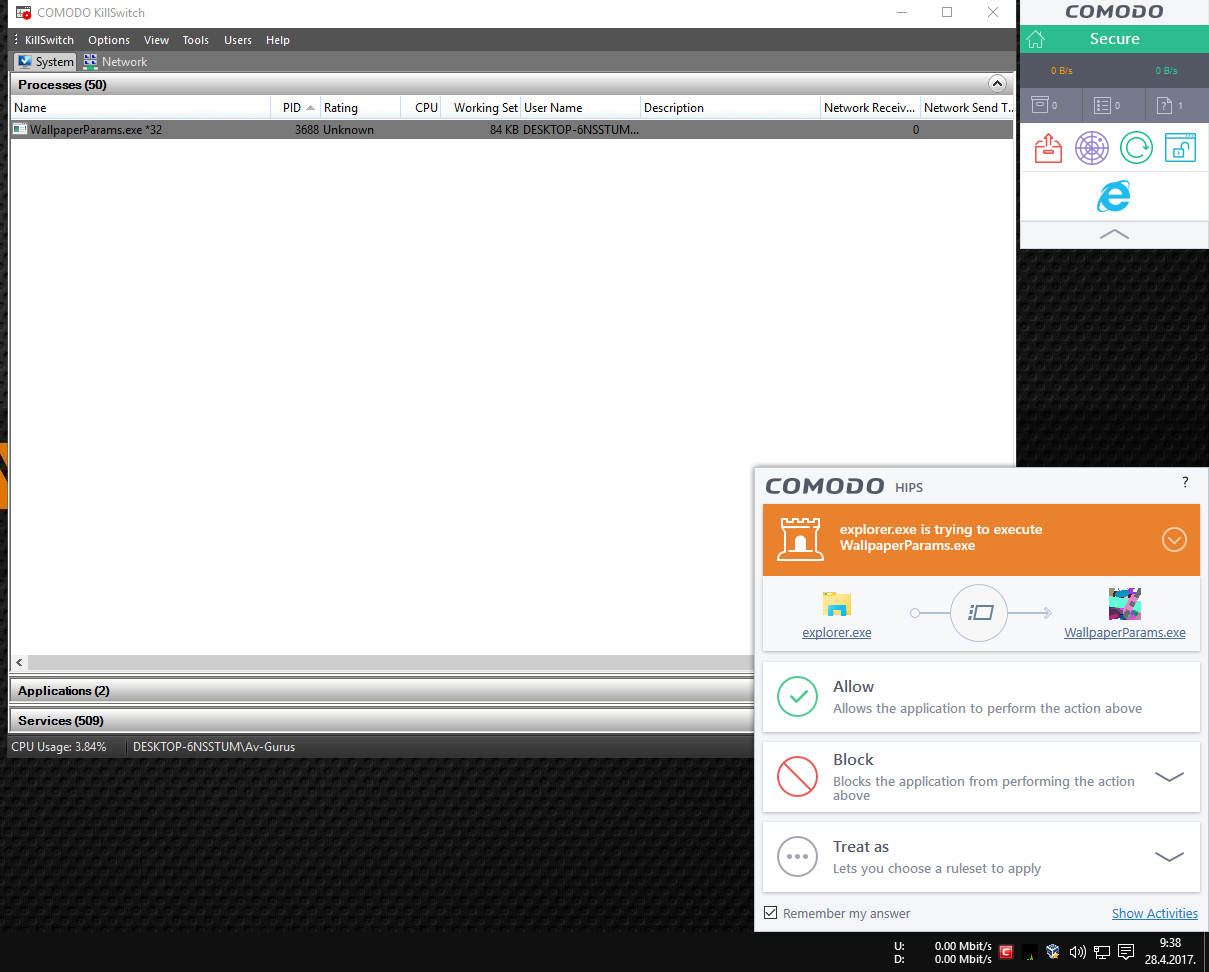Screen dimensions: 1209x972
Task: Click the Description column header
Action: (730, 107)
